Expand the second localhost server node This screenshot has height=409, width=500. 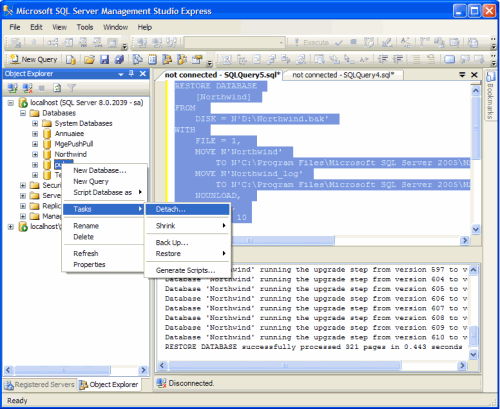coord(11,227)
